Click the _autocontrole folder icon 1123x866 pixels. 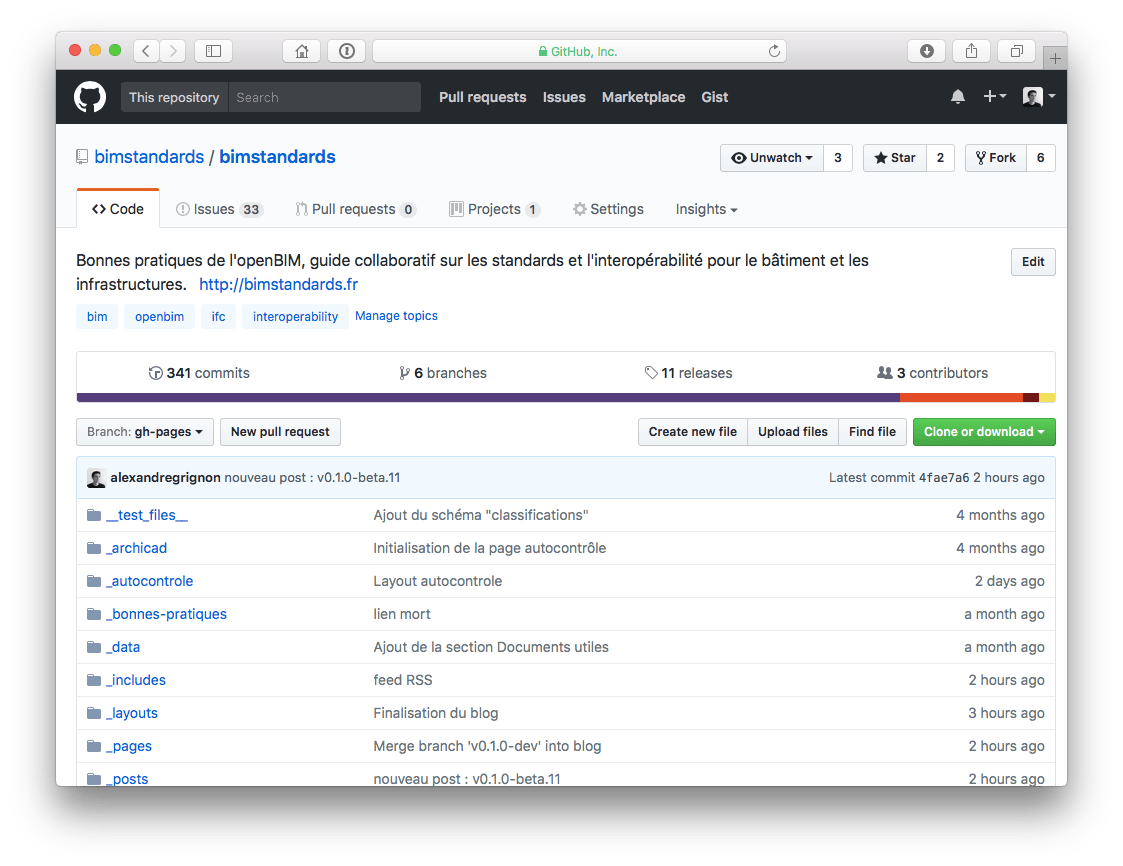[x=94, y=581]
